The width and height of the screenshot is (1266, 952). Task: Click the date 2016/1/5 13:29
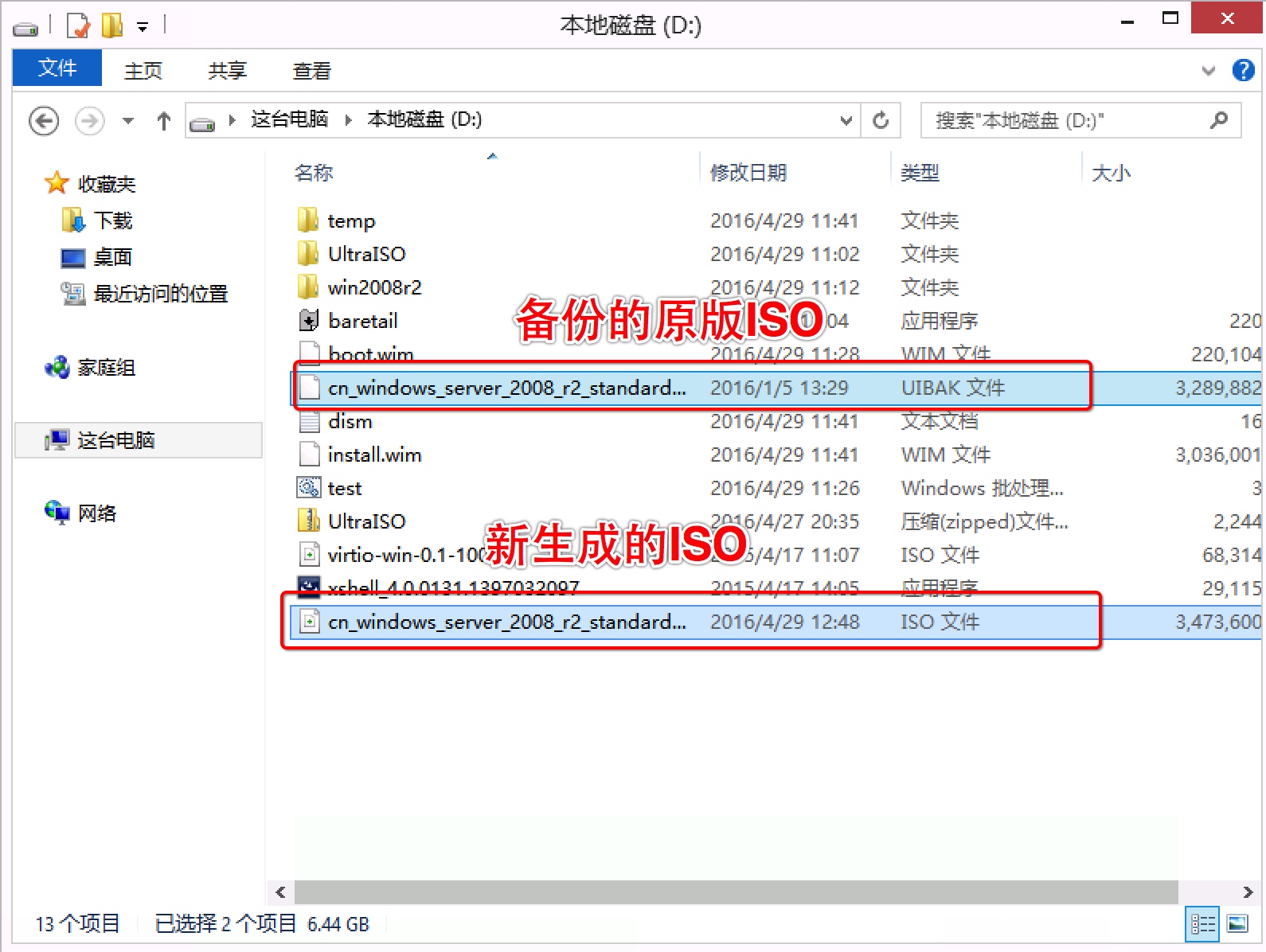pos(780,388)
